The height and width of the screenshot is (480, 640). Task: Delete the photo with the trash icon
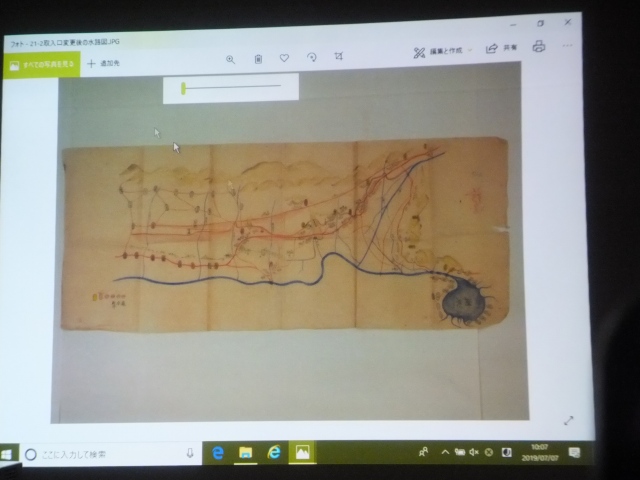pyautogui.click(x=258, y=59)
